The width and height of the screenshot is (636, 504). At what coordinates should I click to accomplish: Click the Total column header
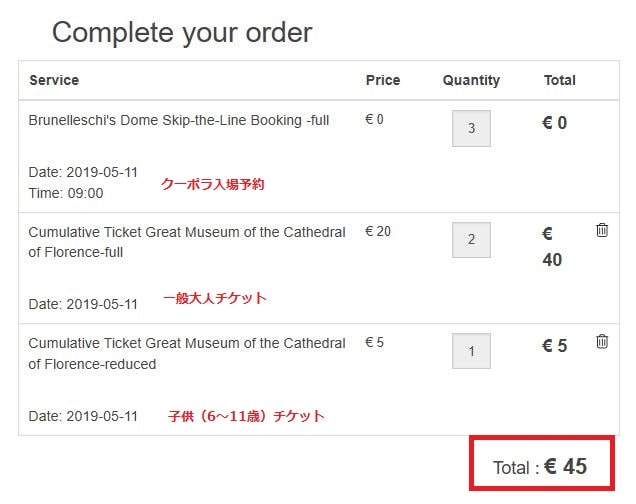[560, 80]
